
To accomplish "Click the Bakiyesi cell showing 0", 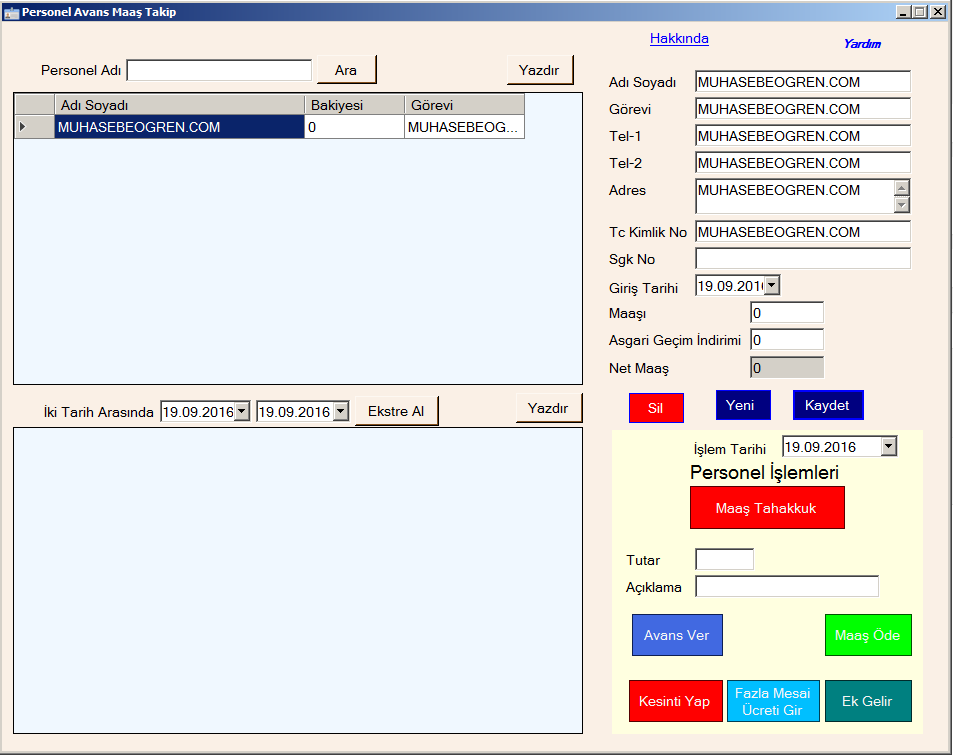I will (x=354, y=127).
